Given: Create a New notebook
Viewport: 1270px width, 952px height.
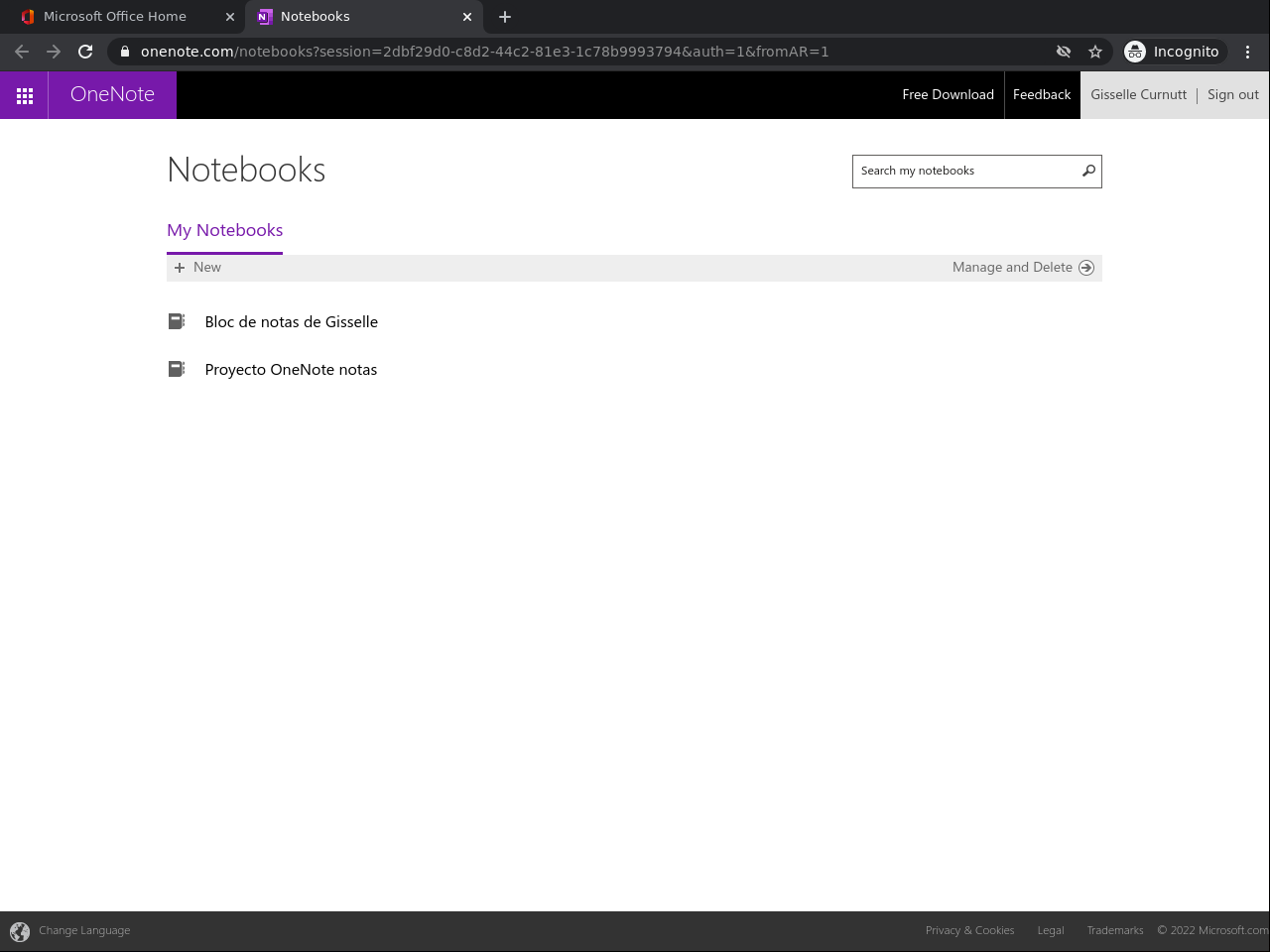Looking at the screenshot, I should [197, 268].
